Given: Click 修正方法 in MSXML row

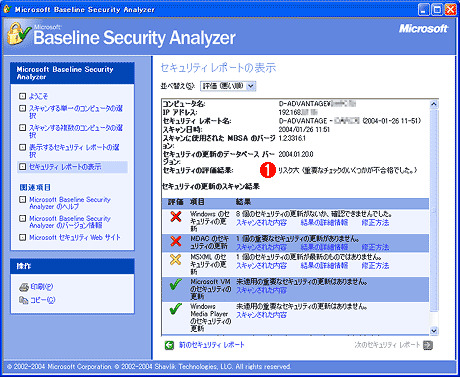Looking at the screenshot, I should 375,266.
